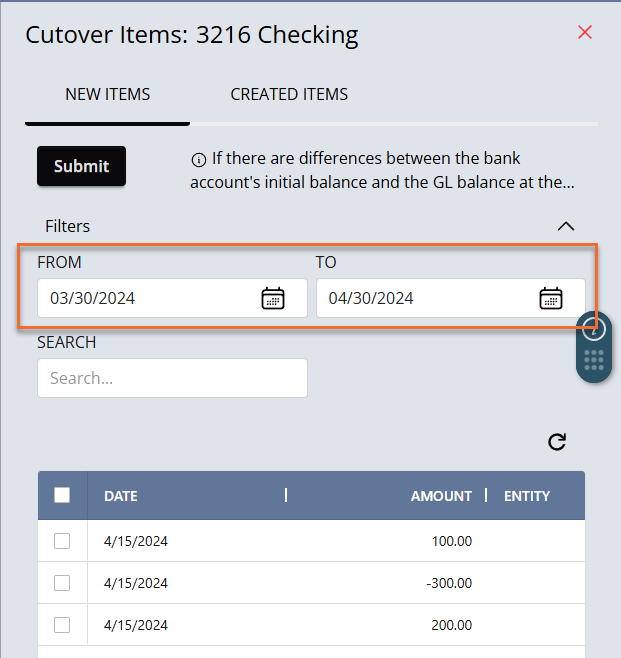Click the dotted grid handle on the widget
The image size is (621, 658).
tap(594, 360)
